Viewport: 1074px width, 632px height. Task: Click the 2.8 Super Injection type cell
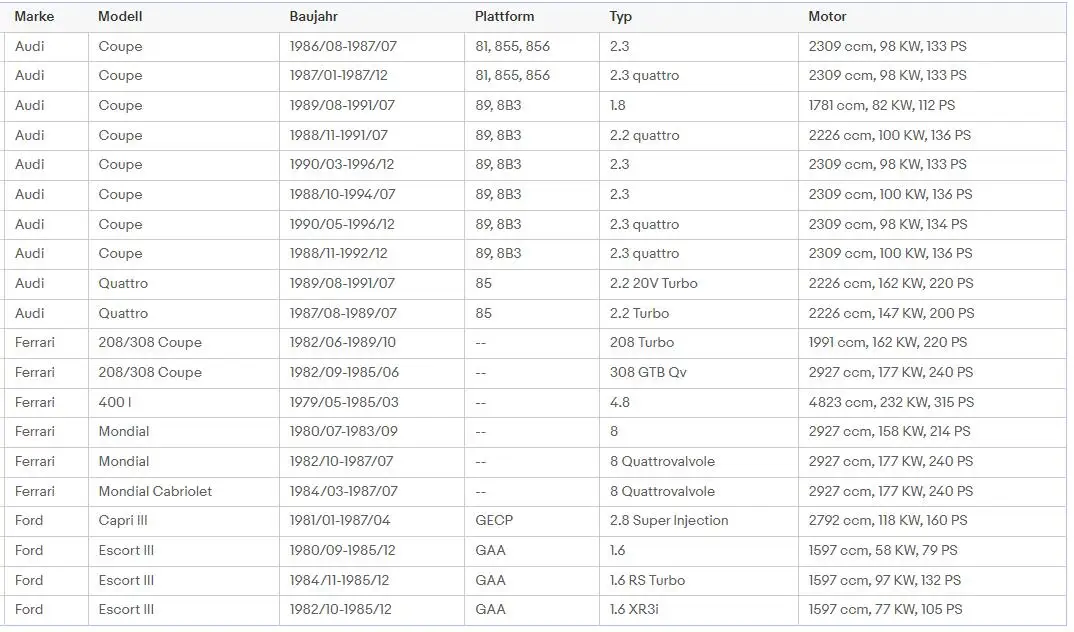[669, 521]
